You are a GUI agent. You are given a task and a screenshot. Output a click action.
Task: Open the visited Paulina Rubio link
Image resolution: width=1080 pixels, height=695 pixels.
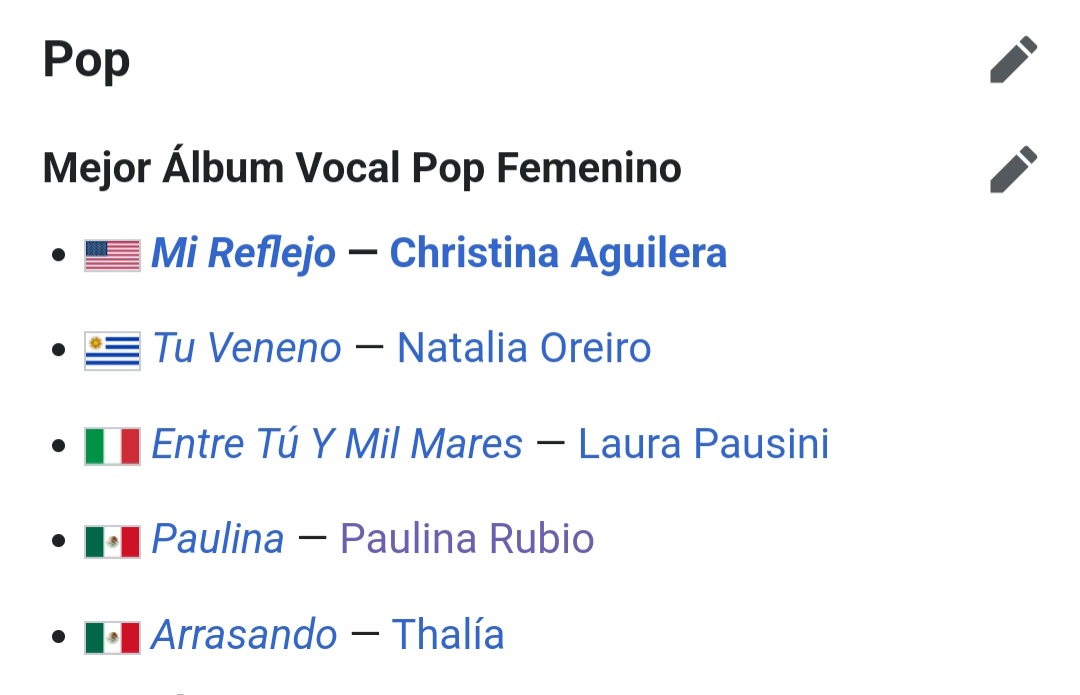point(467,539)
